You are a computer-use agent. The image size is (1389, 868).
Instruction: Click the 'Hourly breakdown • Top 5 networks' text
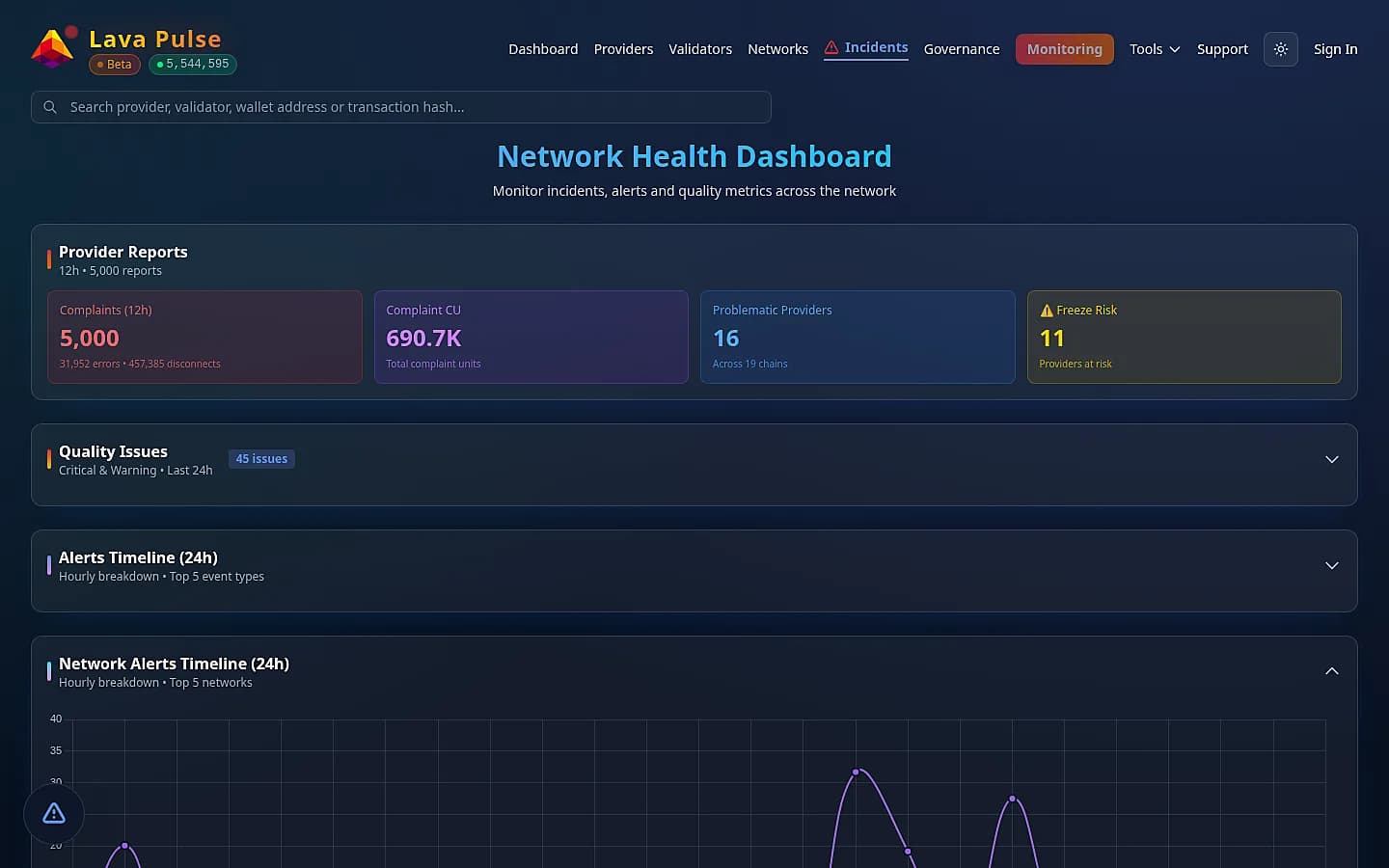click(x=155, y=683)
